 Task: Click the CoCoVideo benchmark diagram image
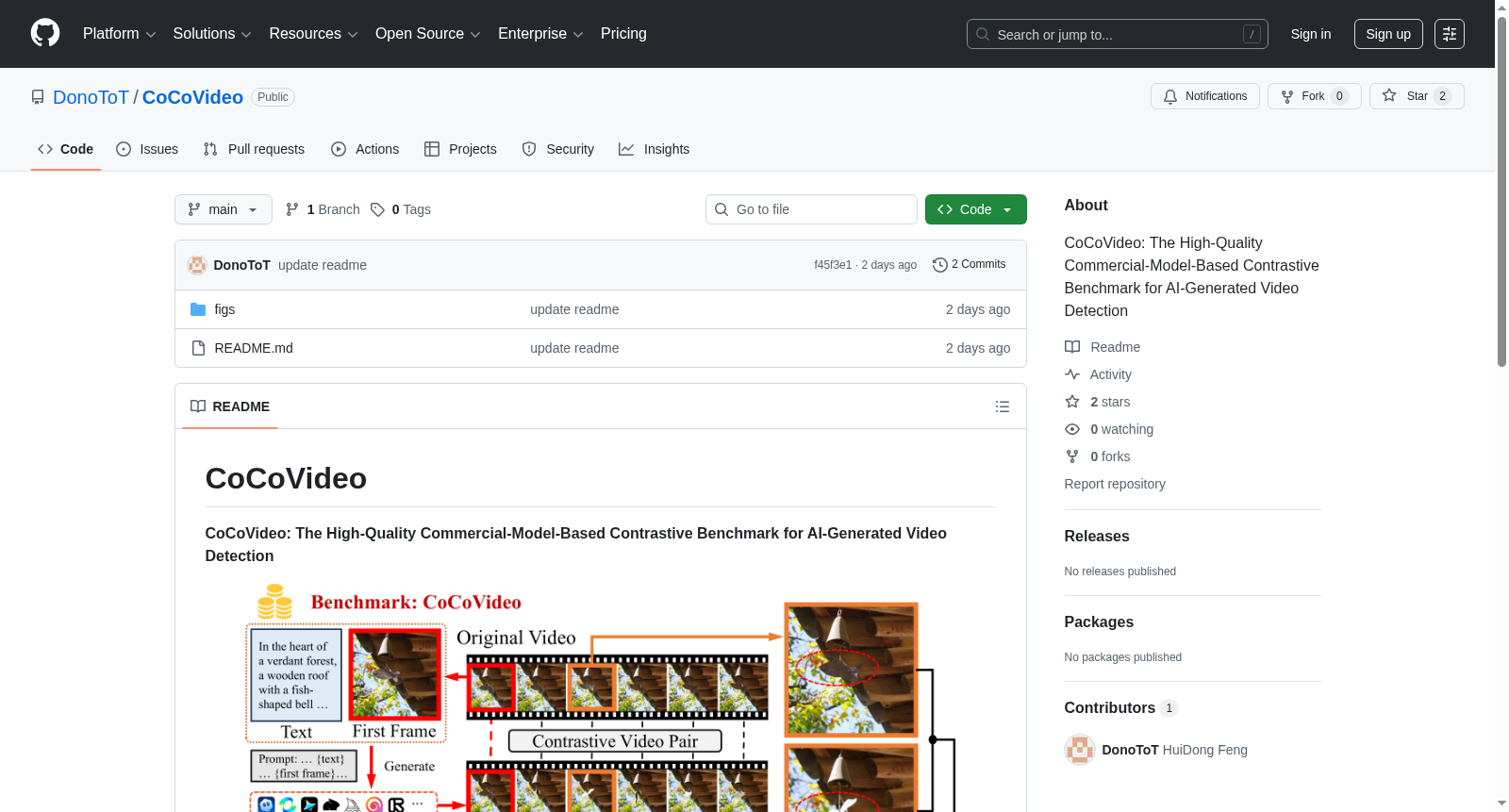click(x=600, y=697)
